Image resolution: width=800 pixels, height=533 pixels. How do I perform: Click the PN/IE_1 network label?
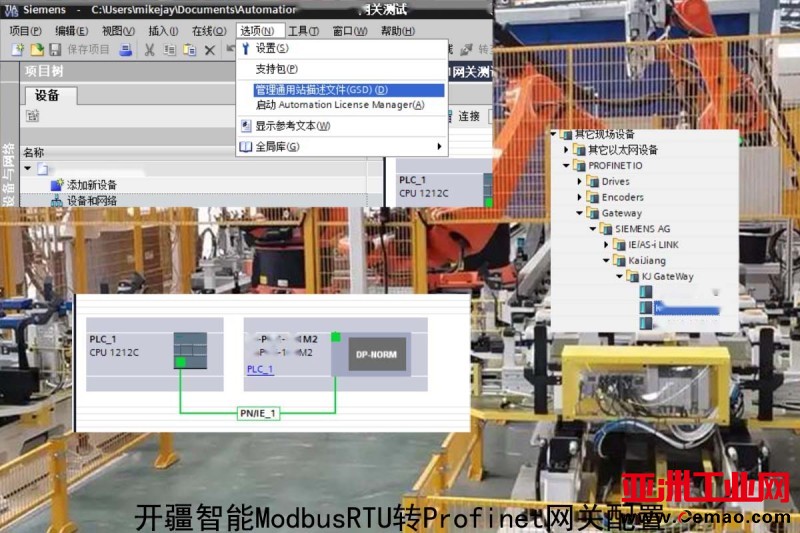[x=258, y=413]
